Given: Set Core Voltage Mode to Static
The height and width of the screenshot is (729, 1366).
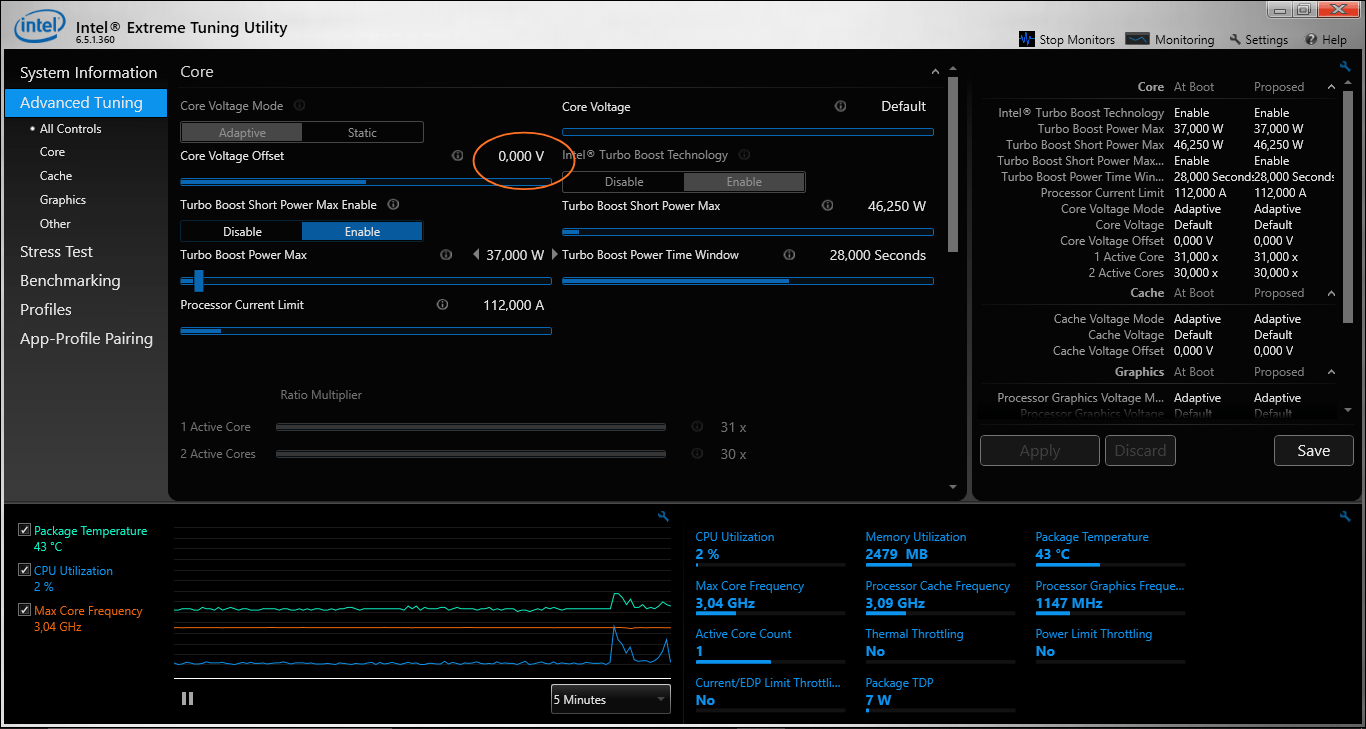Looking at the screenshot, I should point(362,132).
